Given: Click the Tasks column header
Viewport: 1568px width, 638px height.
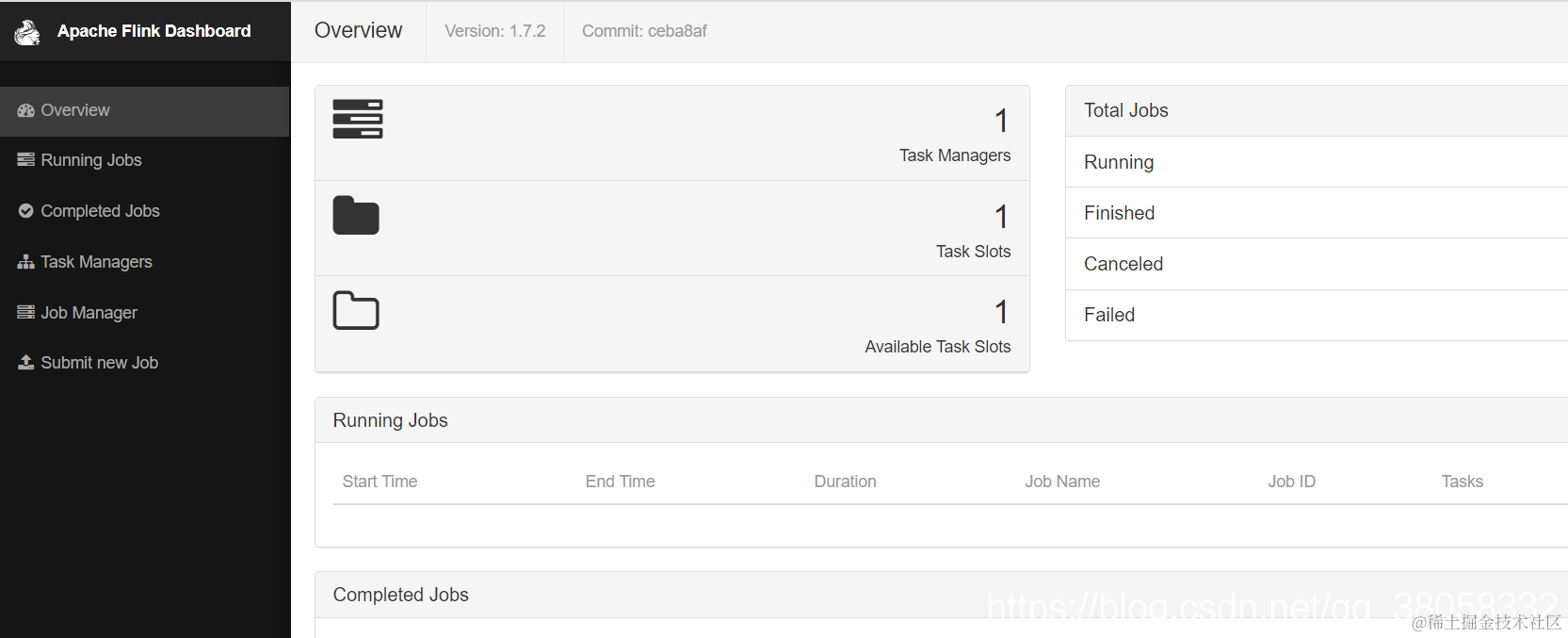Looking at the screenshot, I should click(x=1462, y=482).
